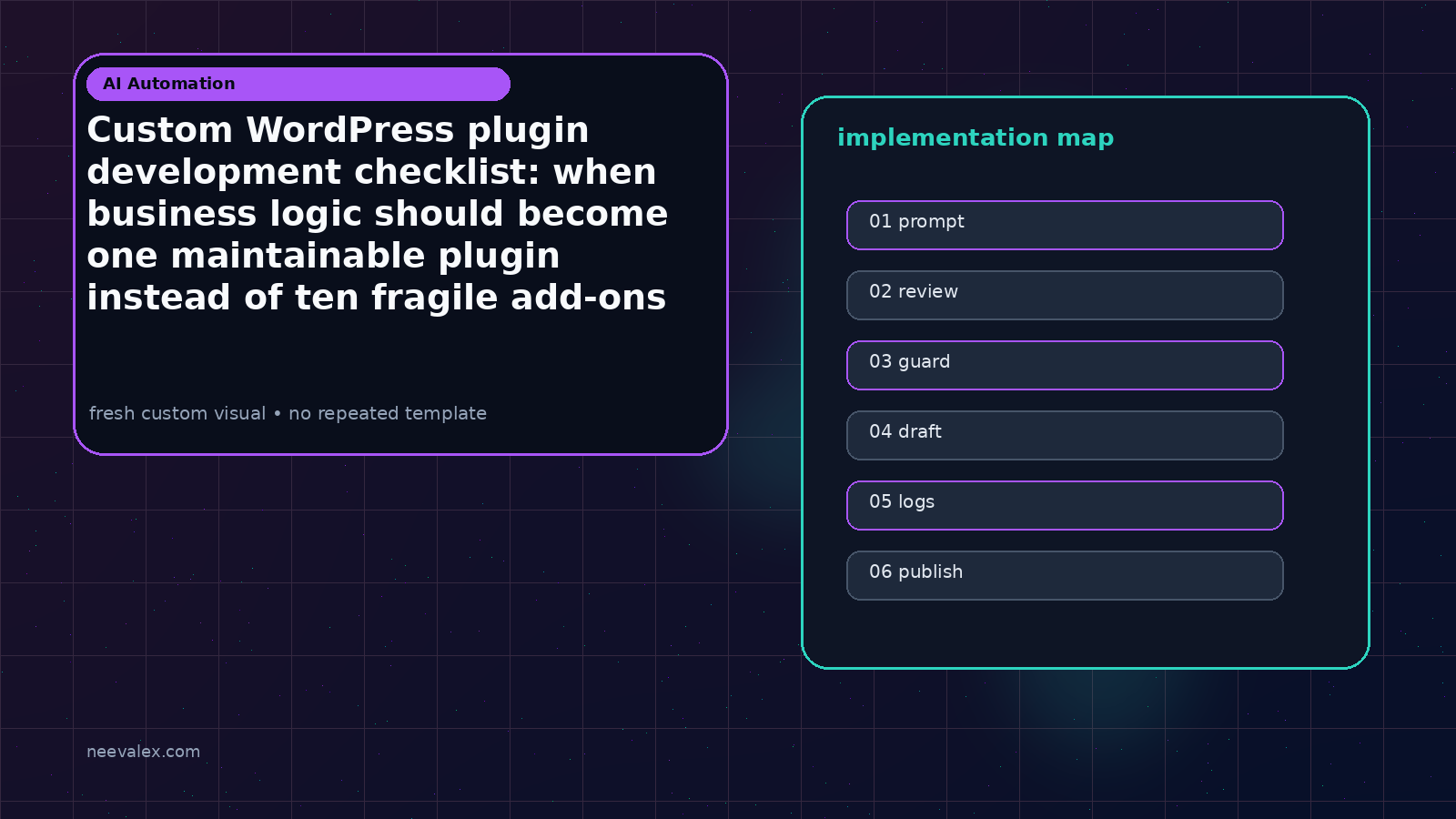Image resolution: width=1456 pixels, height=819 pixels.
Task: Click the neevalex.com site text
Action: pyautogui.click(x=143, y=752)
